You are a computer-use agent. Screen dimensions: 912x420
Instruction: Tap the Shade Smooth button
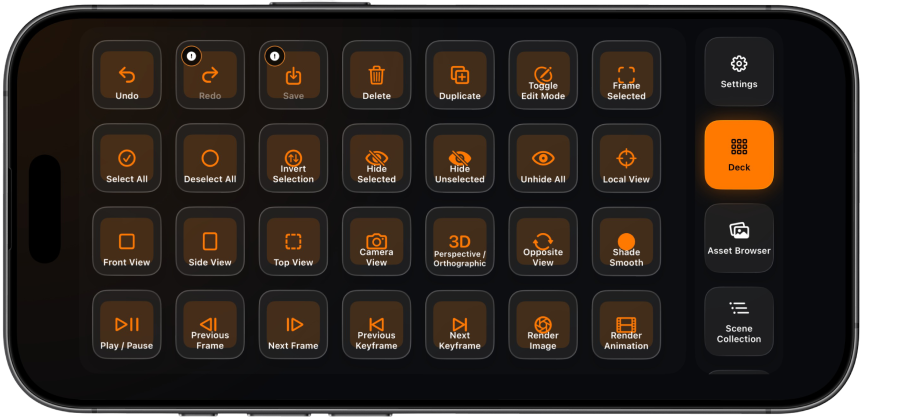coord(626,241)
